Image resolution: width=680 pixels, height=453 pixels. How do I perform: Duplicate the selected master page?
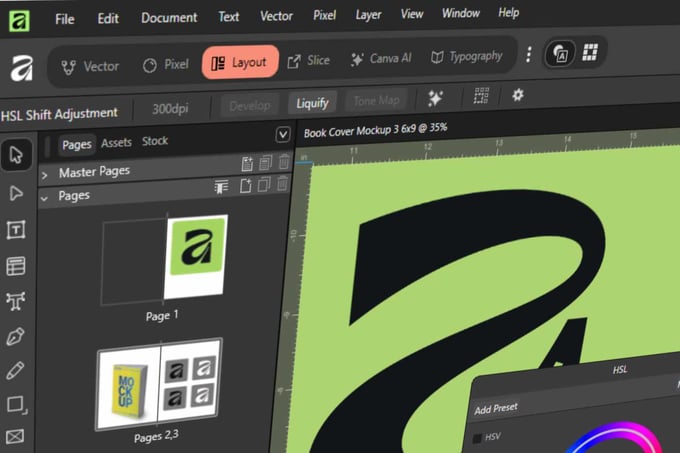[265, 163]
